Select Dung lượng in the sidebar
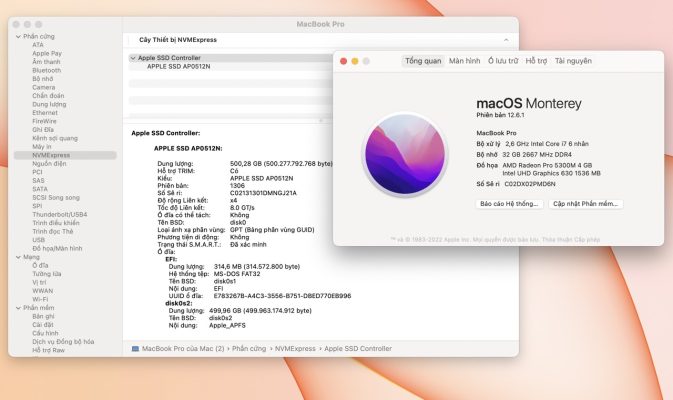The height and width of the screenshot is (400, 673). [49, 104]
